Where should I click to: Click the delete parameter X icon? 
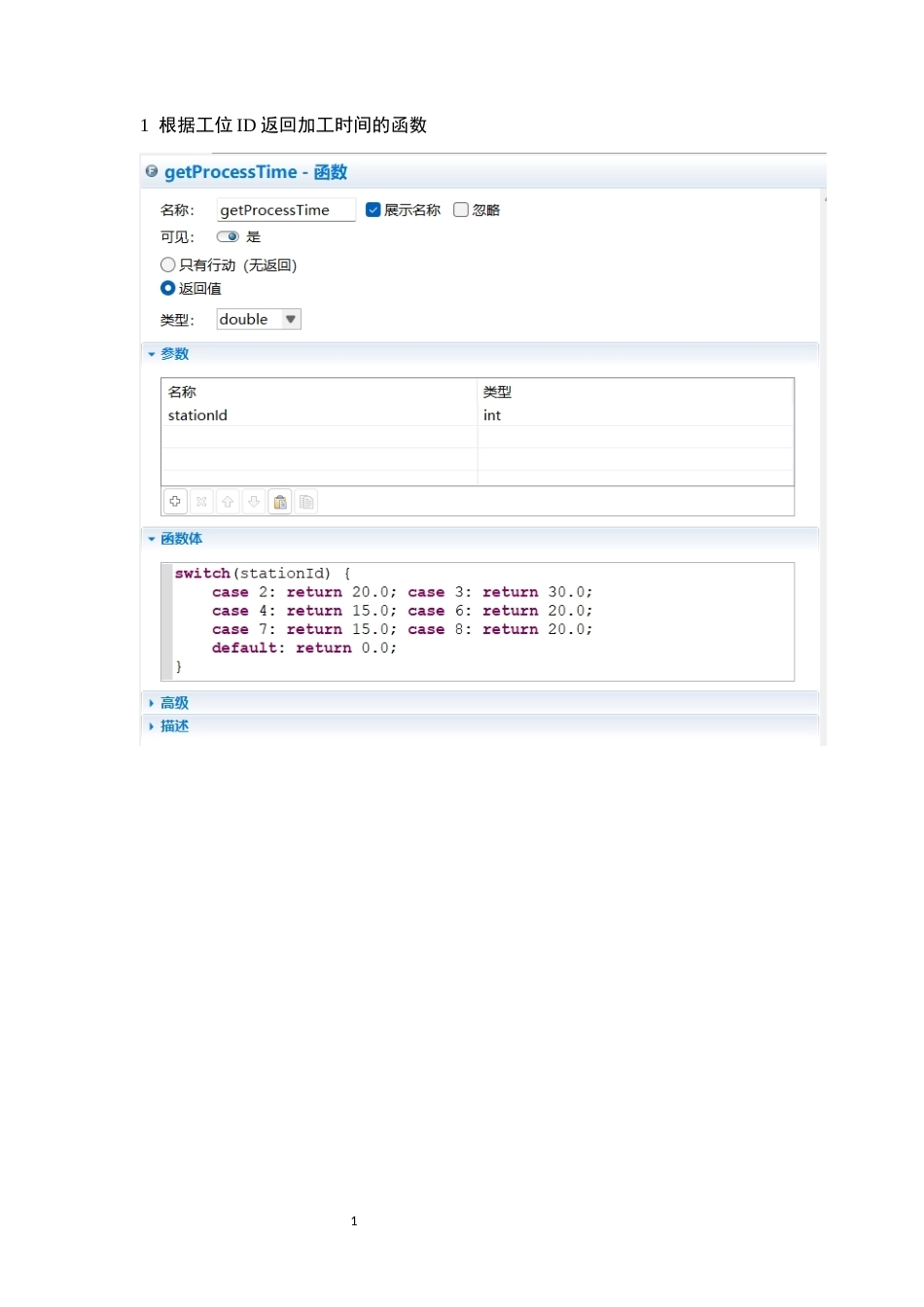[201, 502]
